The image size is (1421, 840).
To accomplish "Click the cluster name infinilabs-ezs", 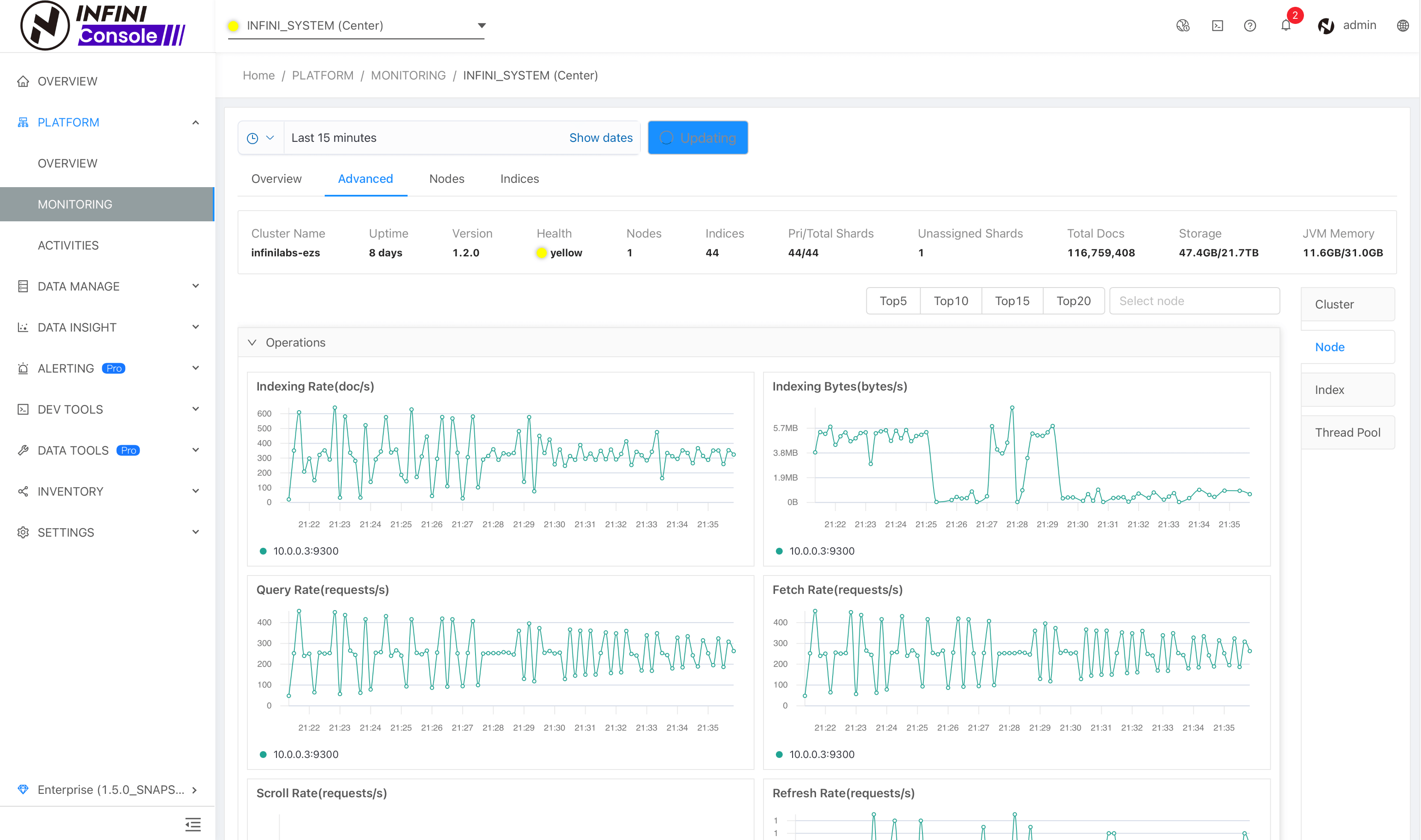I will (x=285, y=253).
